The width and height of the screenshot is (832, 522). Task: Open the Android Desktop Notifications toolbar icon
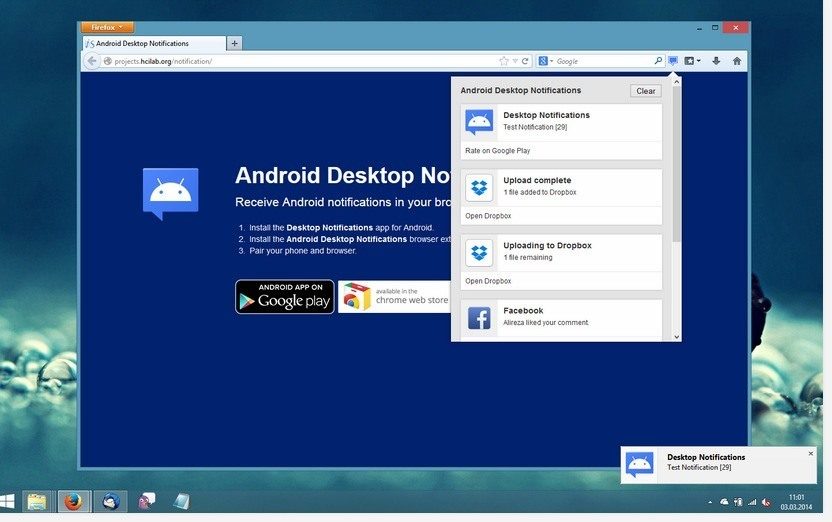tap(673, 60)
